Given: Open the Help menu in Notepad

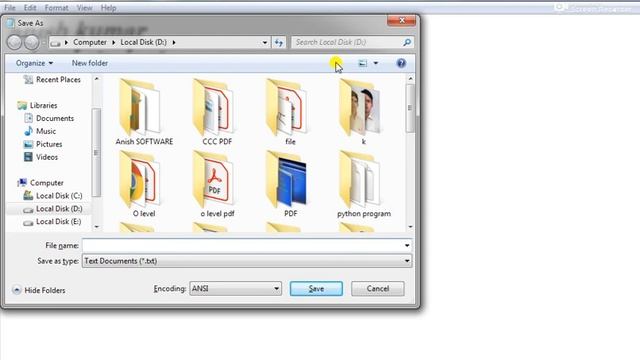Looking at the screenshot, I should [x=109, y=8].
